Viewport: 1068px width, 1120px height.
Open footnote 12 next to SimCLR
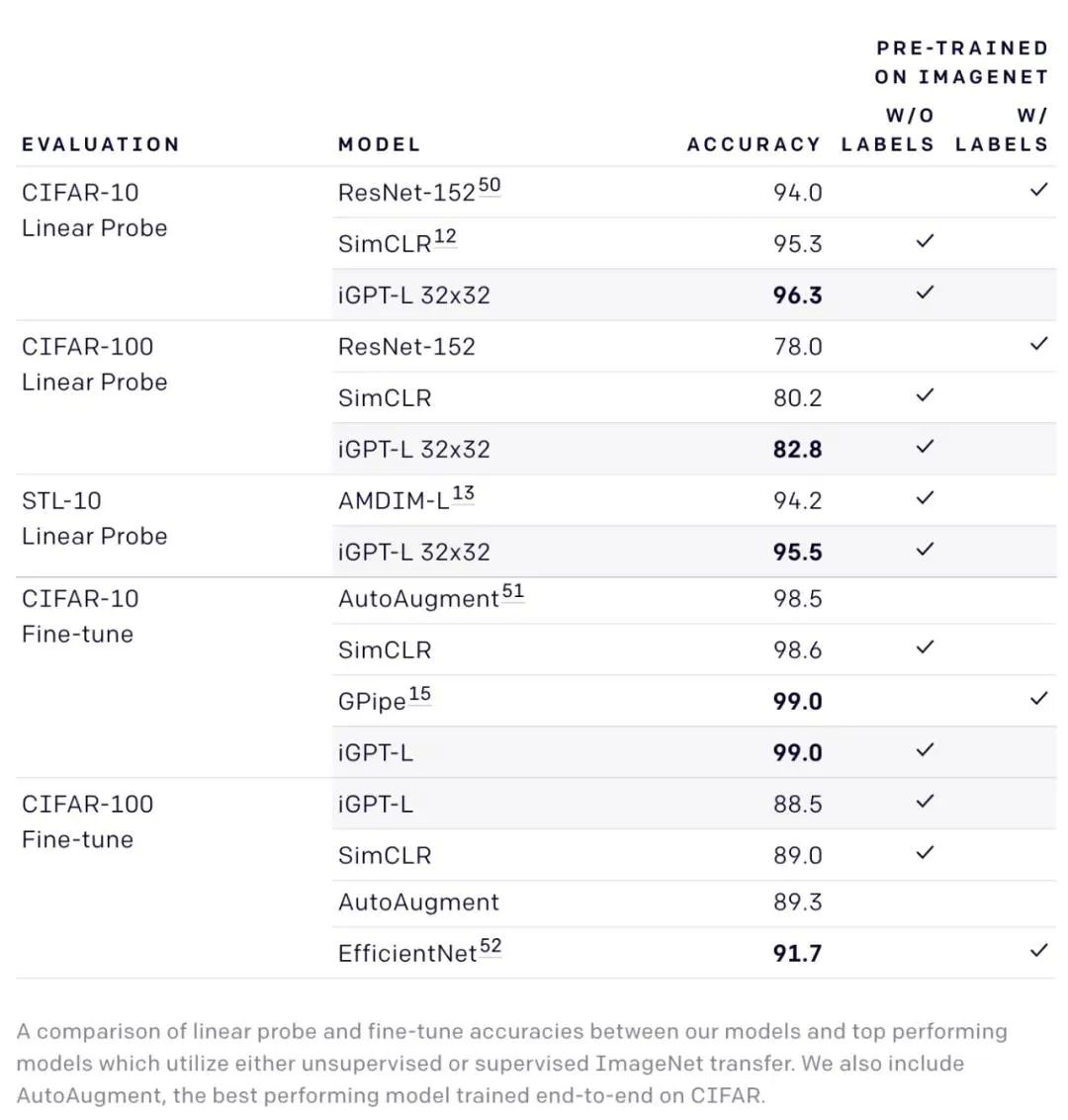point(445,237)
